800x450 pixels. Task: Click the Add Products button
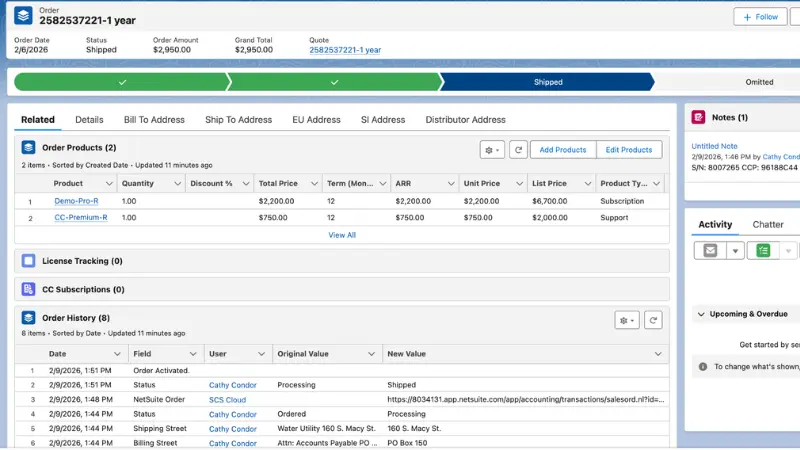(563, 149)
